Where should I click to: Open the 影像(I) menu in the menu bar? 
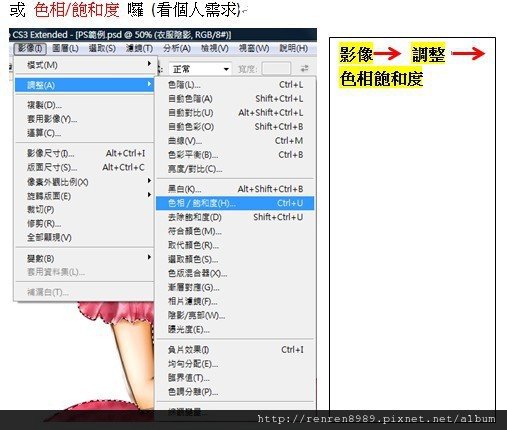click(30, 49)
